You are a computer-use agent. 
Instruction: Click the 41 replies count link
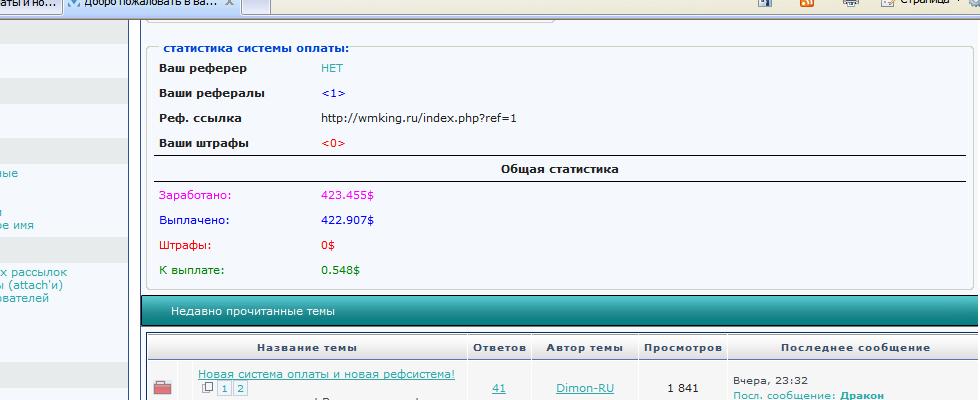point(498,388)
